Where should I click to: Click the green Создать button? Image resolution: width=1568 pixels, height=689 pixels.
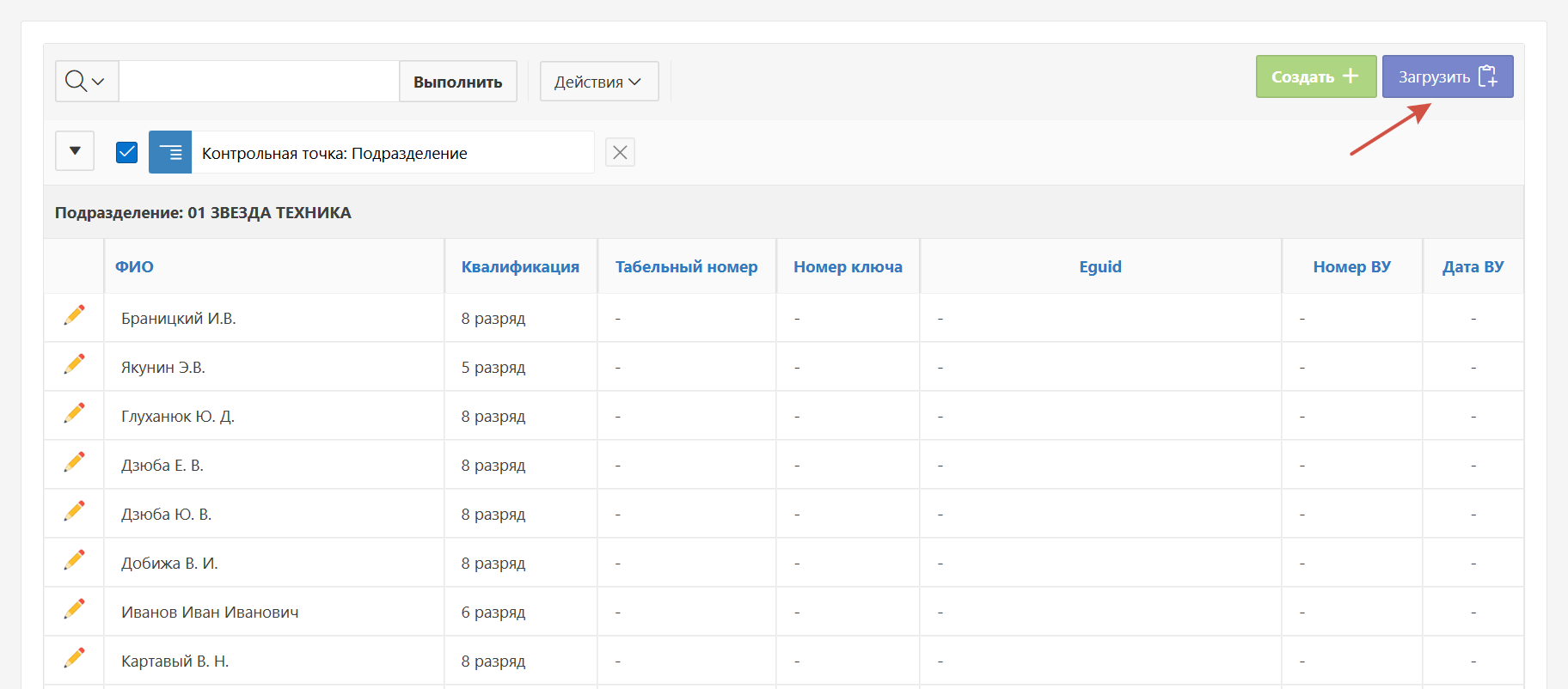pyautogui.click(x=1315, y=77)
